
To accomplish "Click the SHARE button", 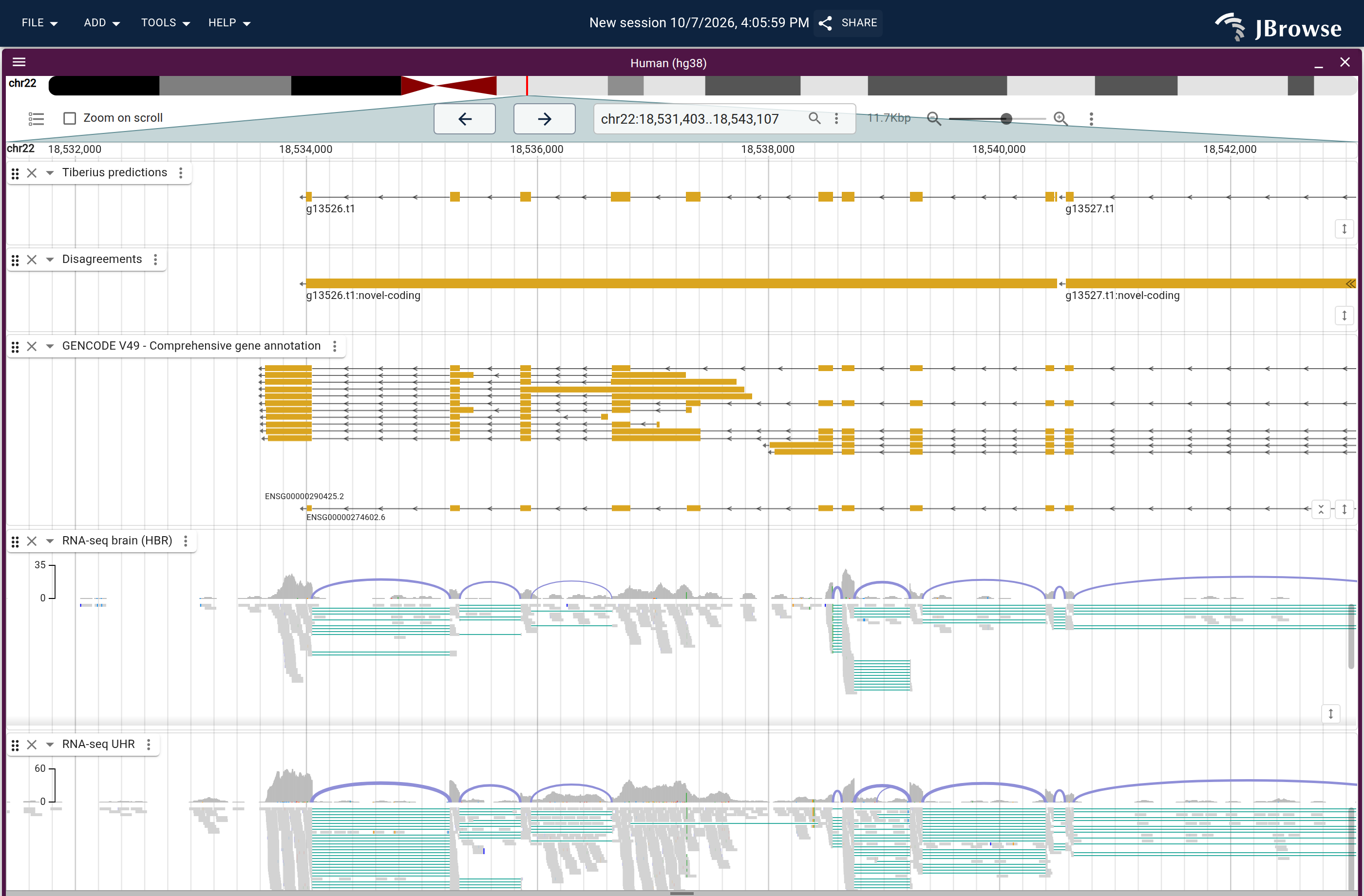I will [848, 23].
